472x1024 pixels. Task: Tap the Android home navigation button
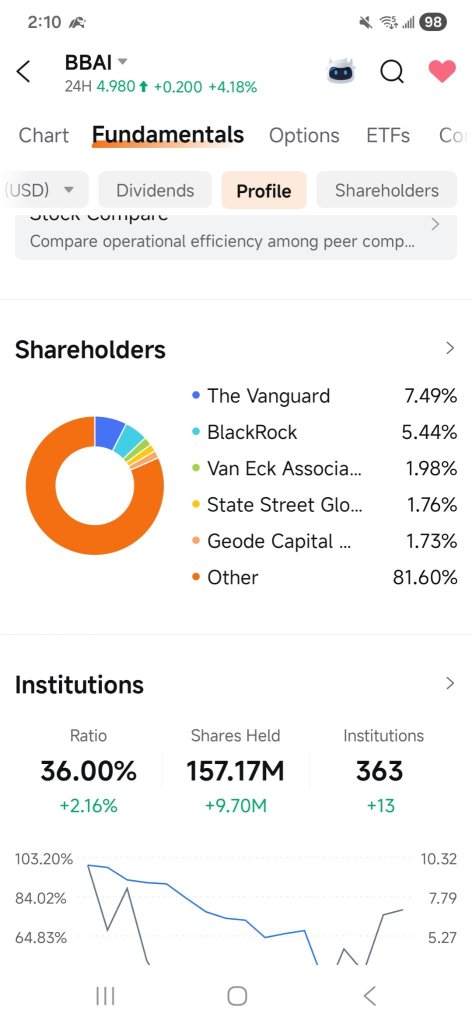[237, 995]
